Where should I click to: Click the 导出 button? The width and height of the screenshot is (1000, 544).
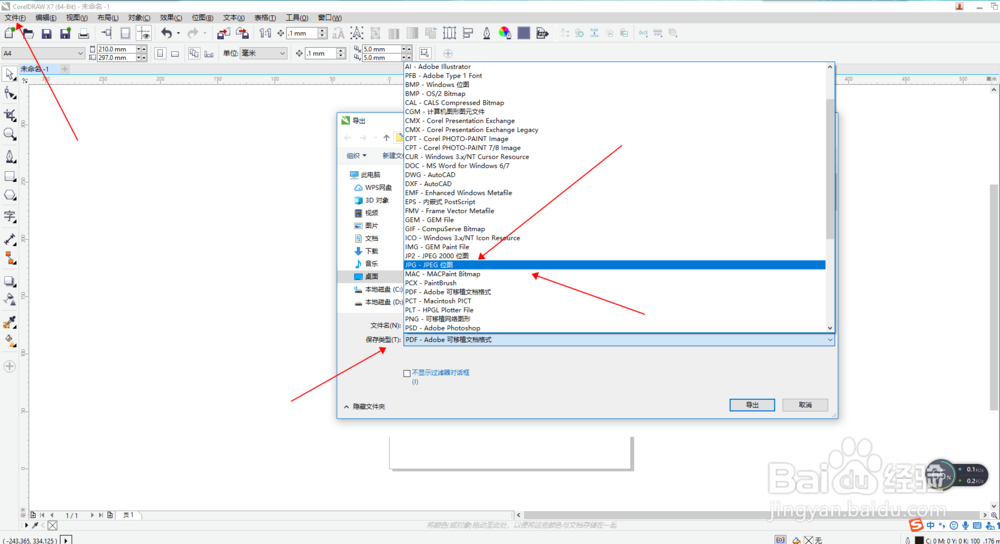coord(752,405)
